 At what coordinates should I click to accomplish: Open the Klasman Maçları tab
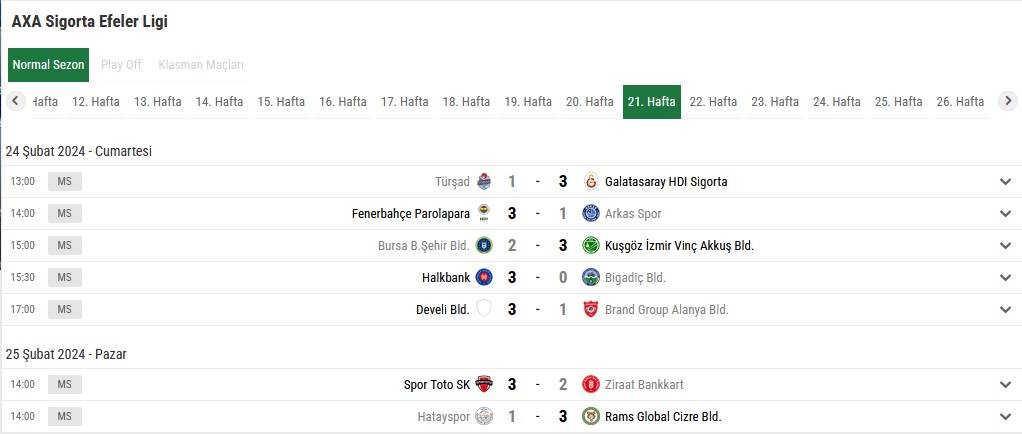coord(201,65)
